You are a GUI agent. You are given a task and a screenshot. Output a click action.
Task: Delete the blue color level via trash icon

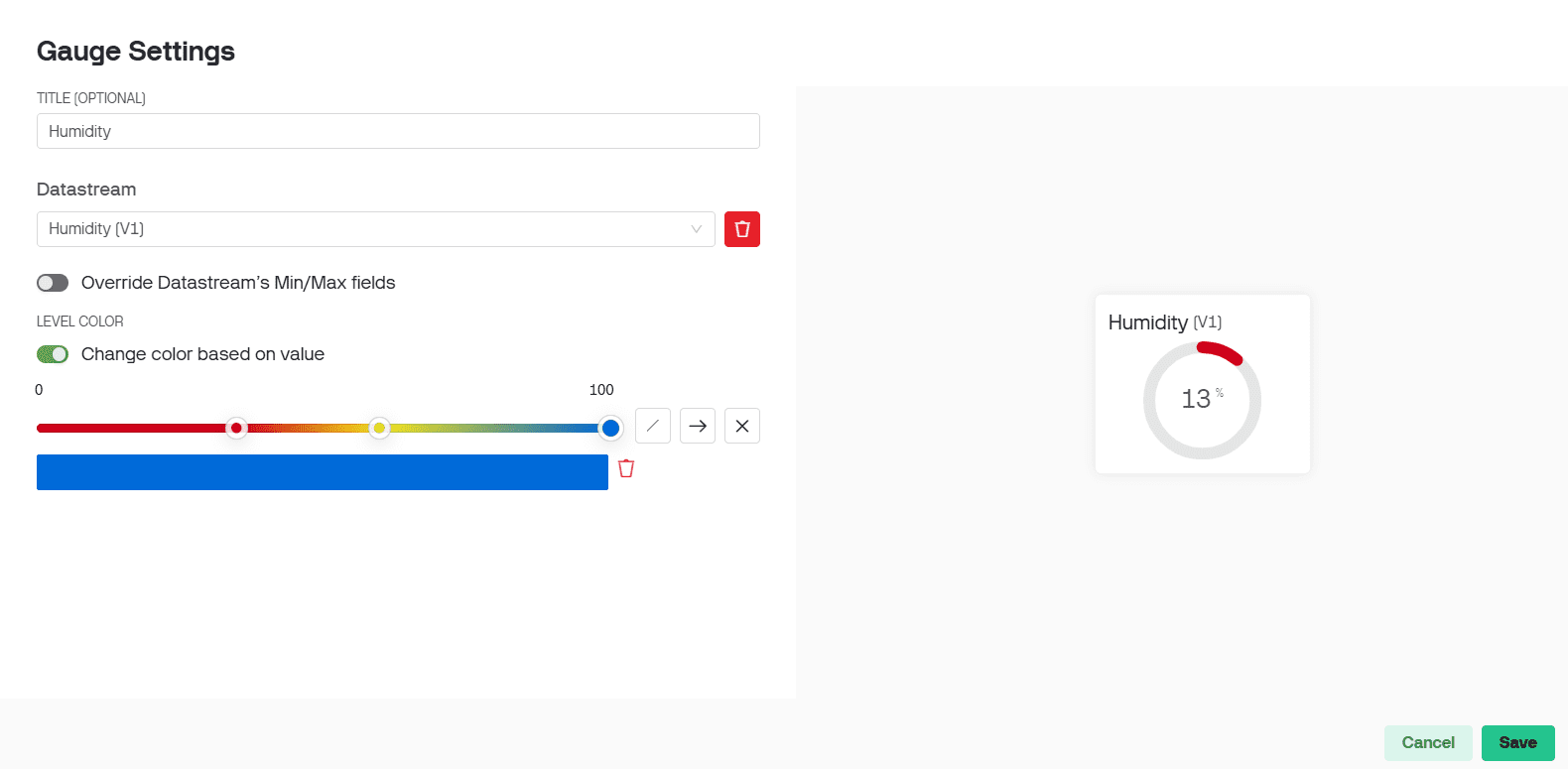(x=626, y=468)
